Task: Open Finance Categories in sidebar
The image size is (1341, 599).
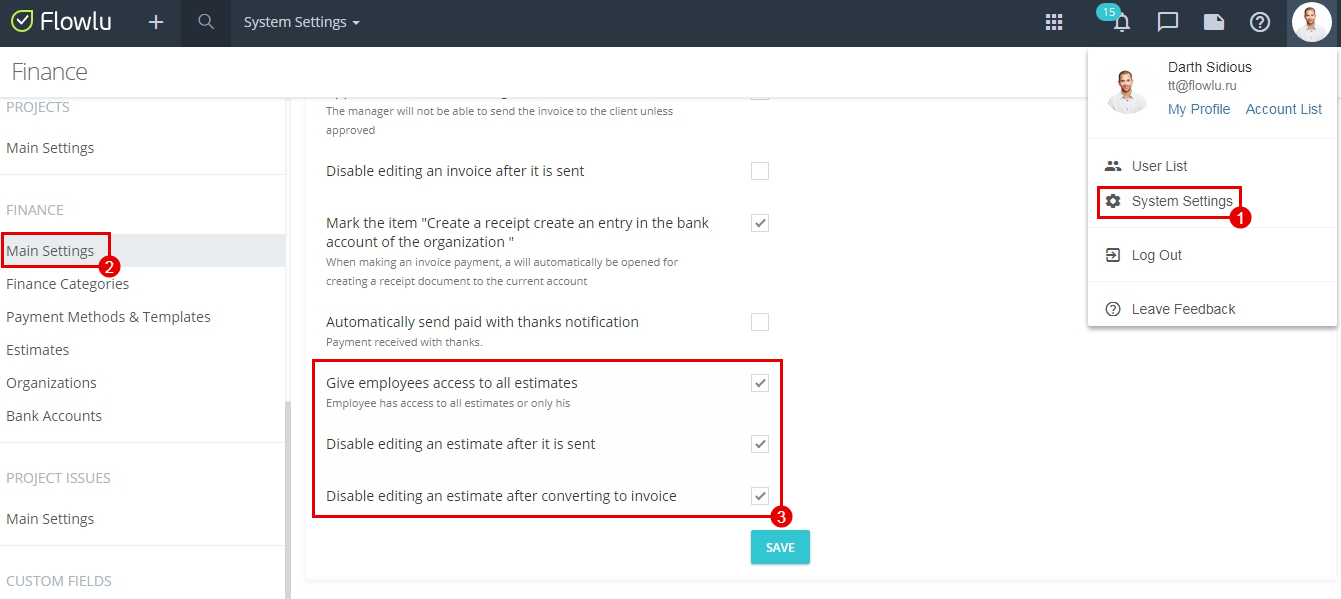Action: [68, 284]
